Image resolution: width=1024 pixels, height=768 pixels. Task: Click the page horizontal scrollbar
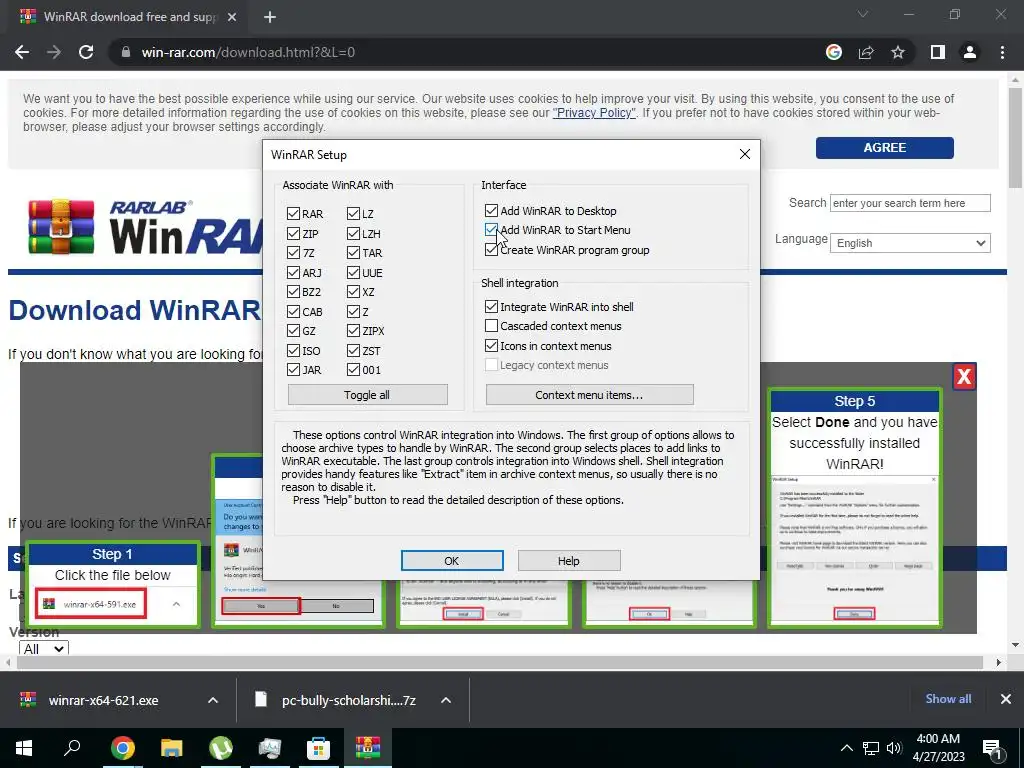pos(500,662)
